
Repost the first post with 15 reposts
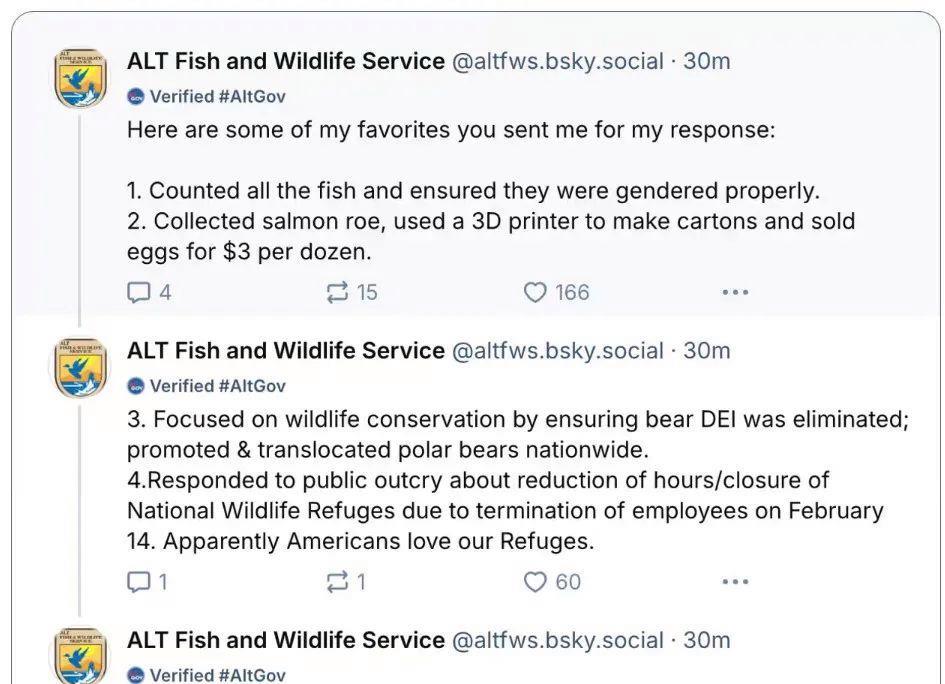coord(337,292)
